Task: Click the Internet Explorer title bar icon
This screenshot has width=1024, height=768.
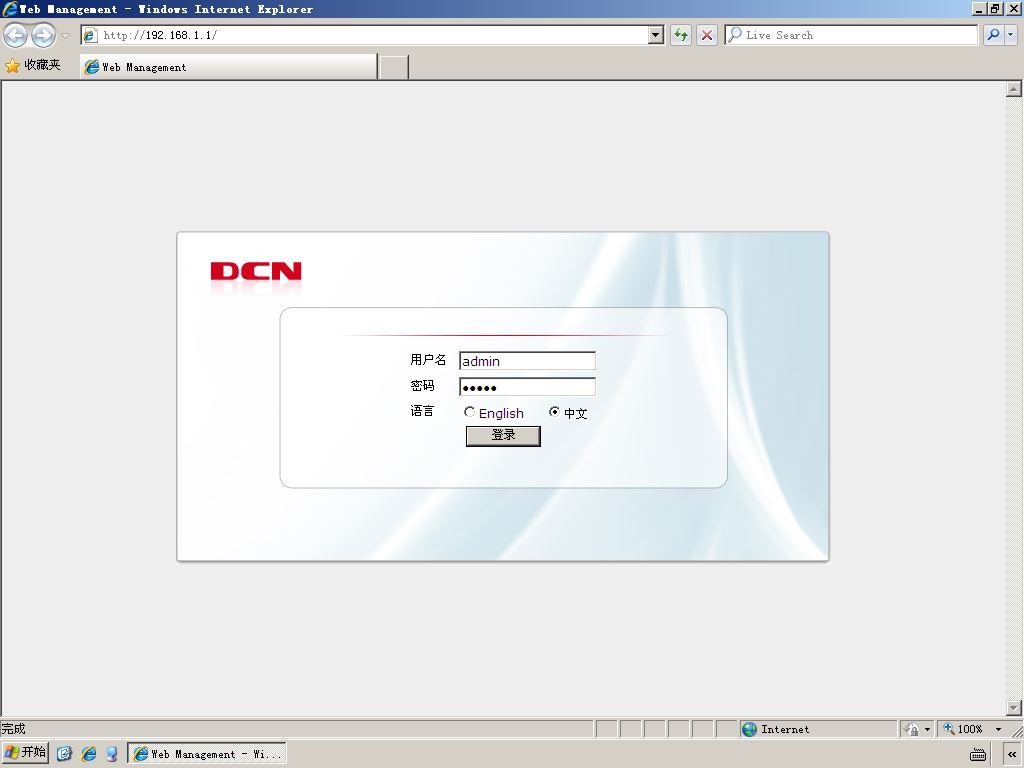Action: point(10,8)
